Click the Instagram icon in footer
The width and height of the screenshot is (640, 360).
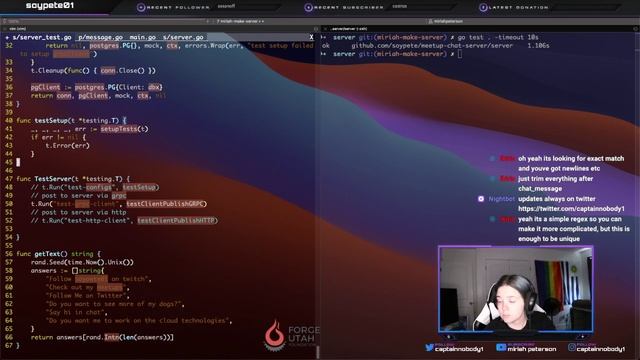[571, 347]
